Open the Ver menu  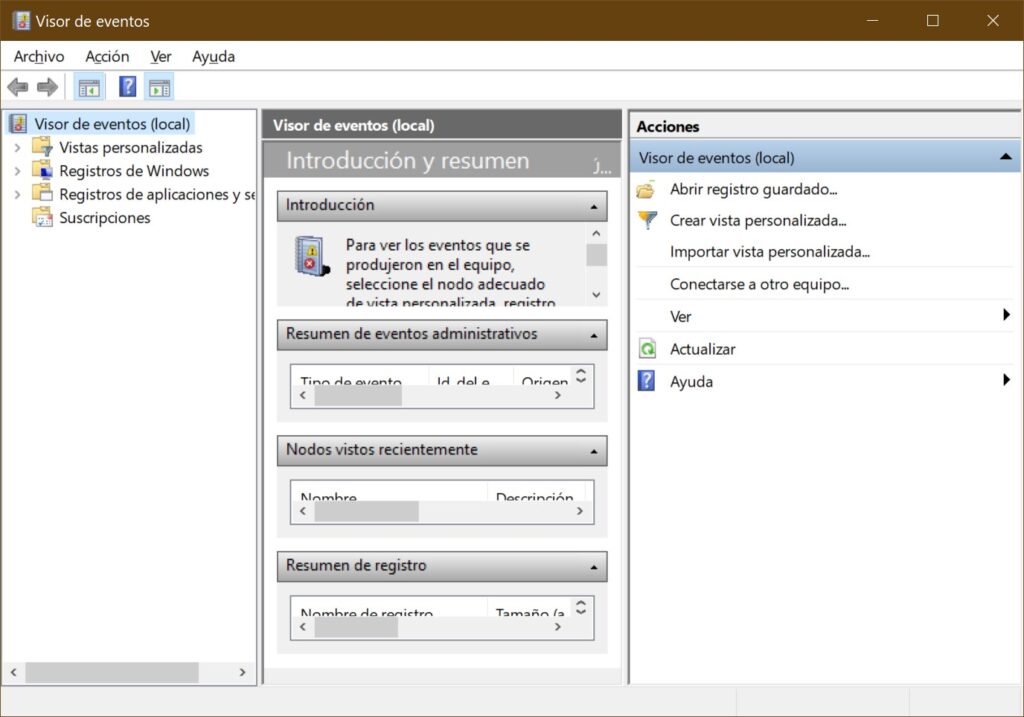(160, 56)
